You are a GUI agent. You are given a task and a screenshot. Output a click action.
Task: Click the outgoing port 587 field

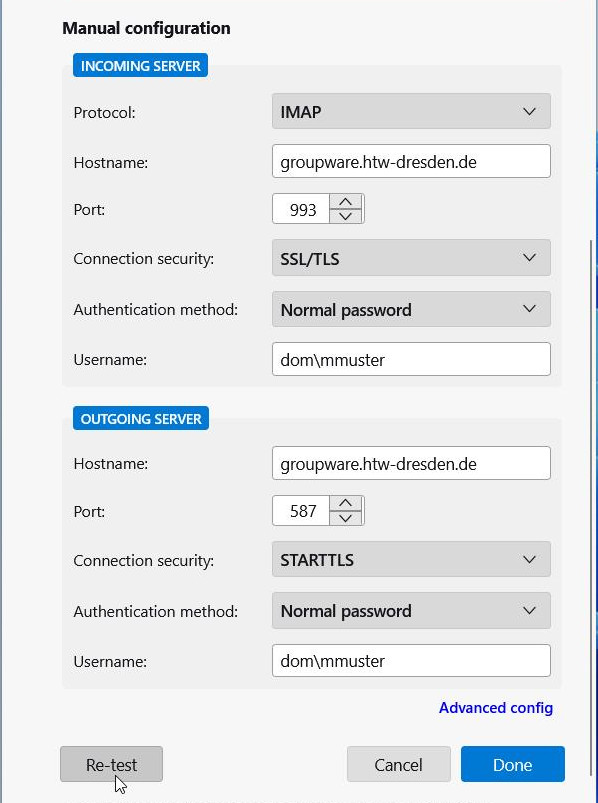(301, 511)
